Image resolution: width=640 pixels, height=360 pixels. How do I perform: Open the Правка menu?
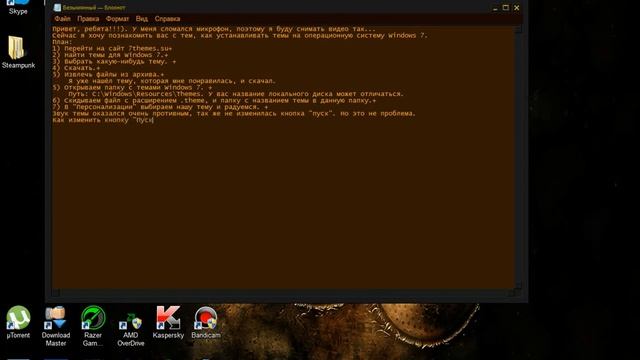click(88, 19)
